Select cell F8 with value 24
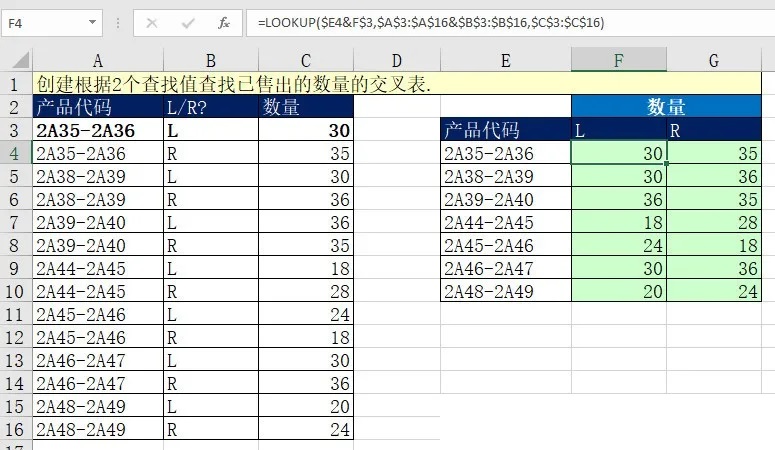 (619, 245)
